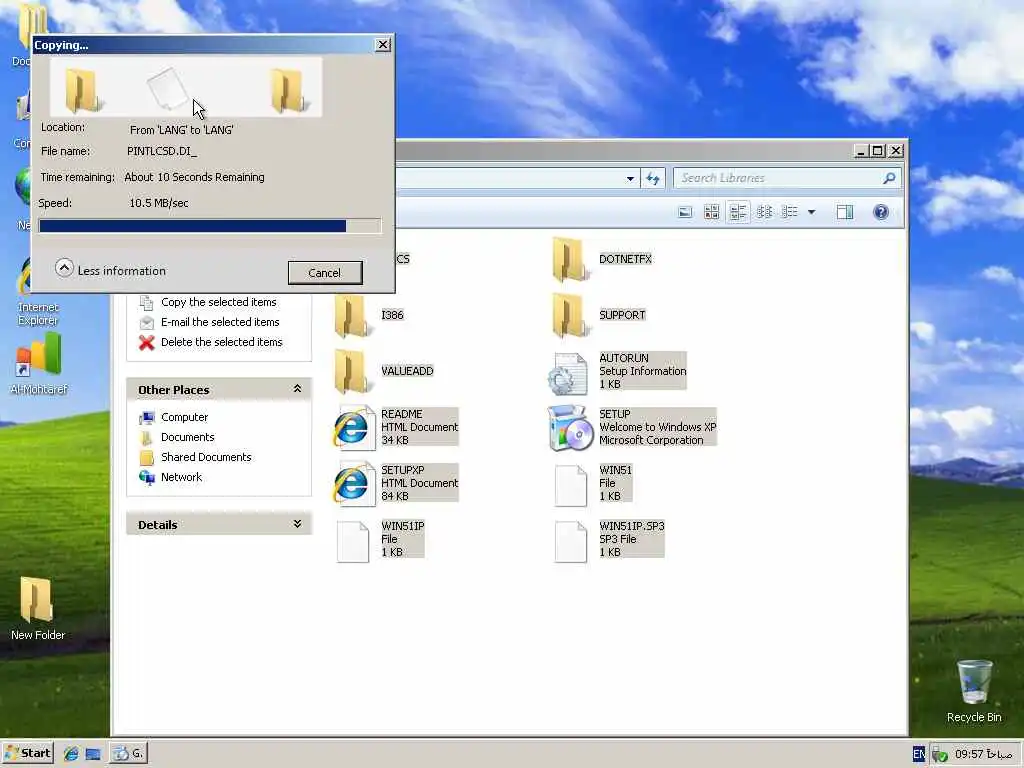Switch to small icons list view
The image size is (1024, 768).
(x=764, y=212)
